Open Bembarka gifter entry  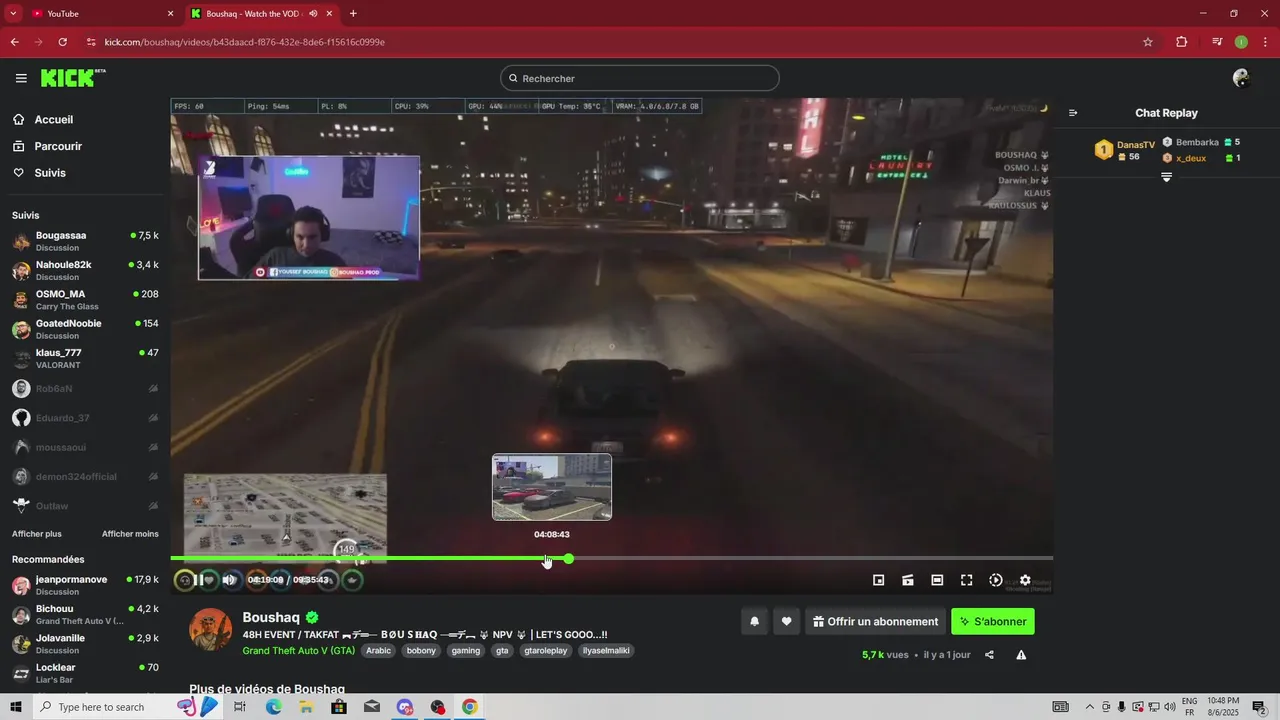(1201, 142)
